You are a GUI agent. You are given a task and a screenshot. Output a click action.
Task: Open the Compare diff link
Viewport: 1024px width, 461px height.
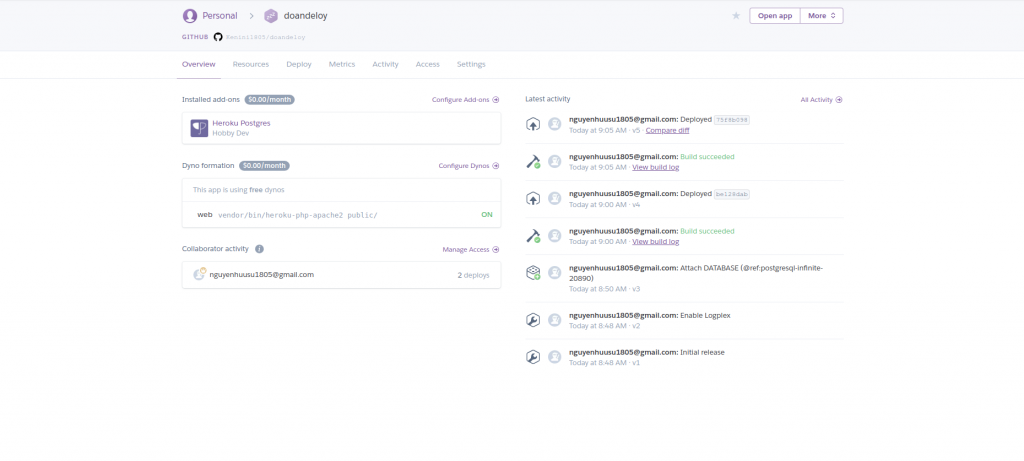(x=667, y=130)
